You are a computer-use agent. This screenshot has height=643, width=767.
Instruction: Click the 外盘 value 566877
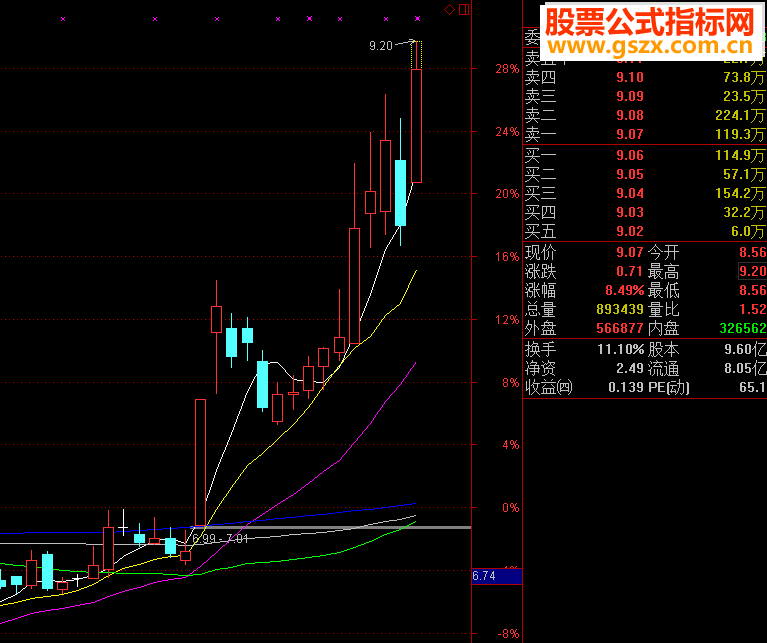click(x=620, y=328)
